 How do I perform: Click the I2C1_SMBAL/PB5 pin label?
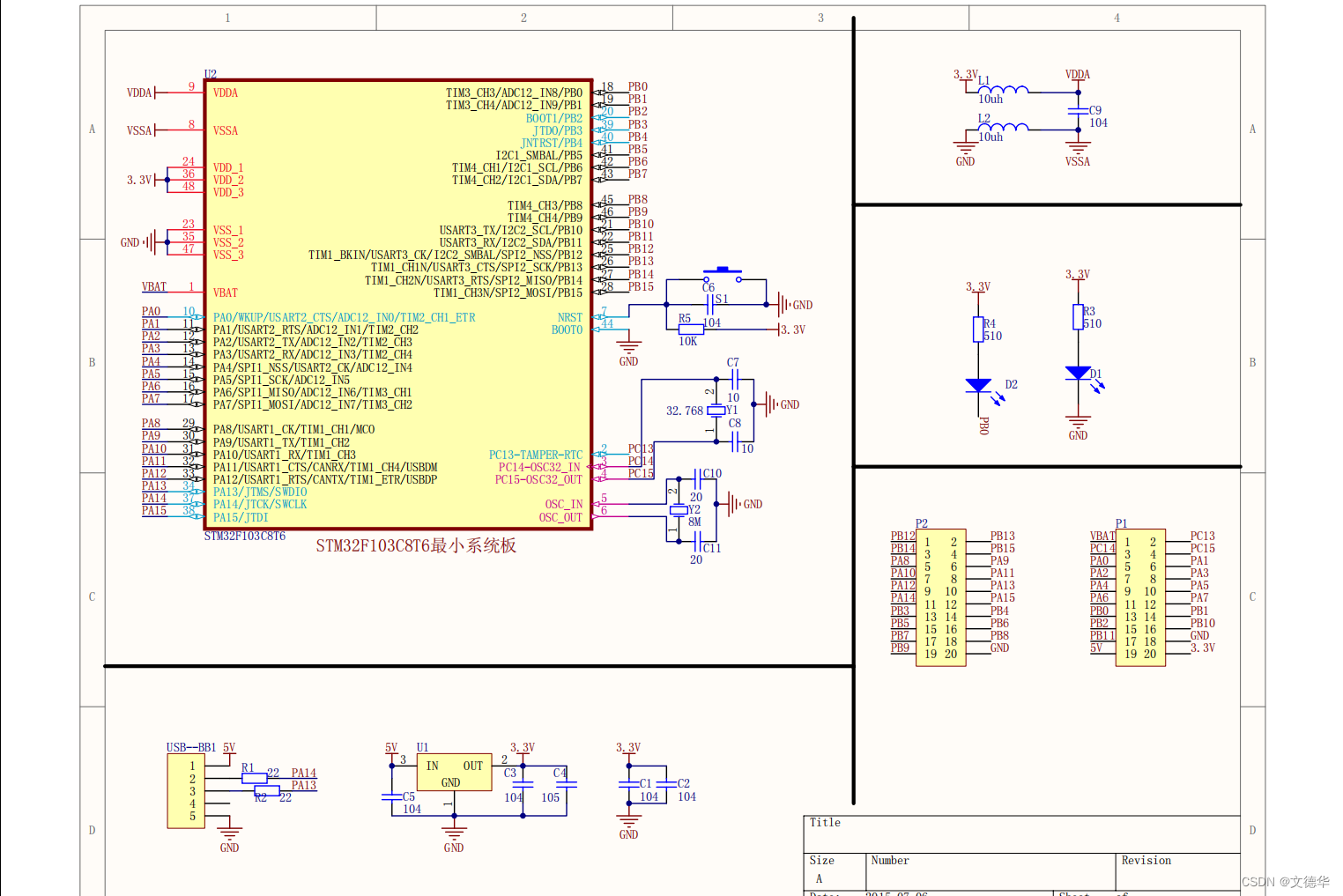538,155
